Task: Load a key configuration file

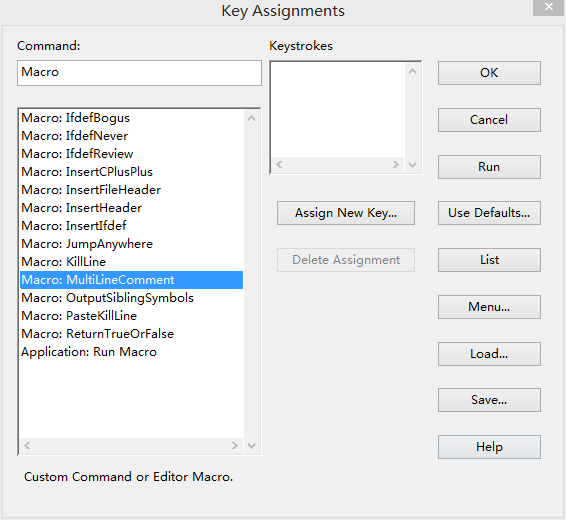Action: [489, 354]
